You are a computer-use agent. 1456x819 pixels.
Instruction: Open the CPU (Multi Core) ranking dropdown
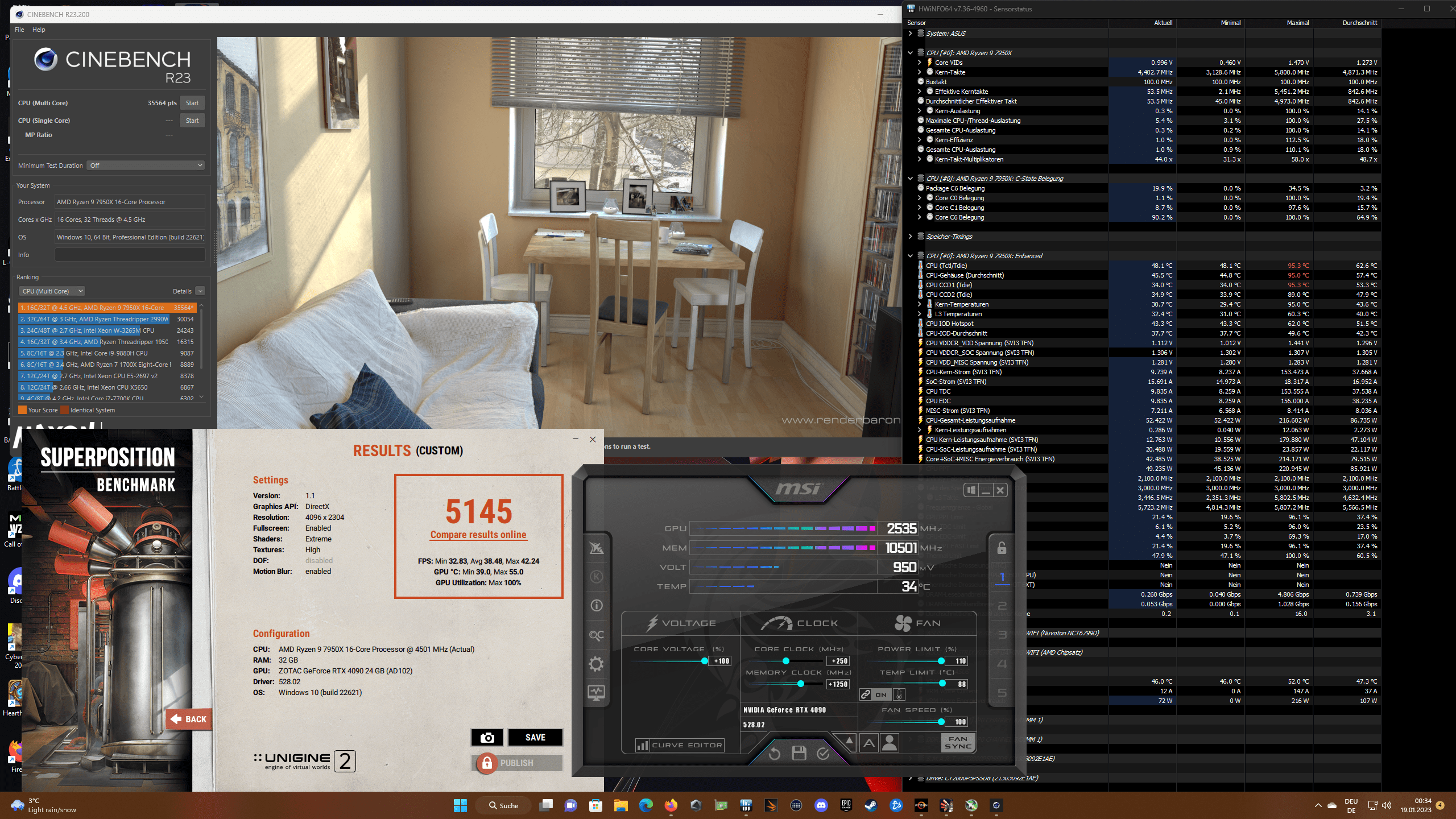click(52, 291)
